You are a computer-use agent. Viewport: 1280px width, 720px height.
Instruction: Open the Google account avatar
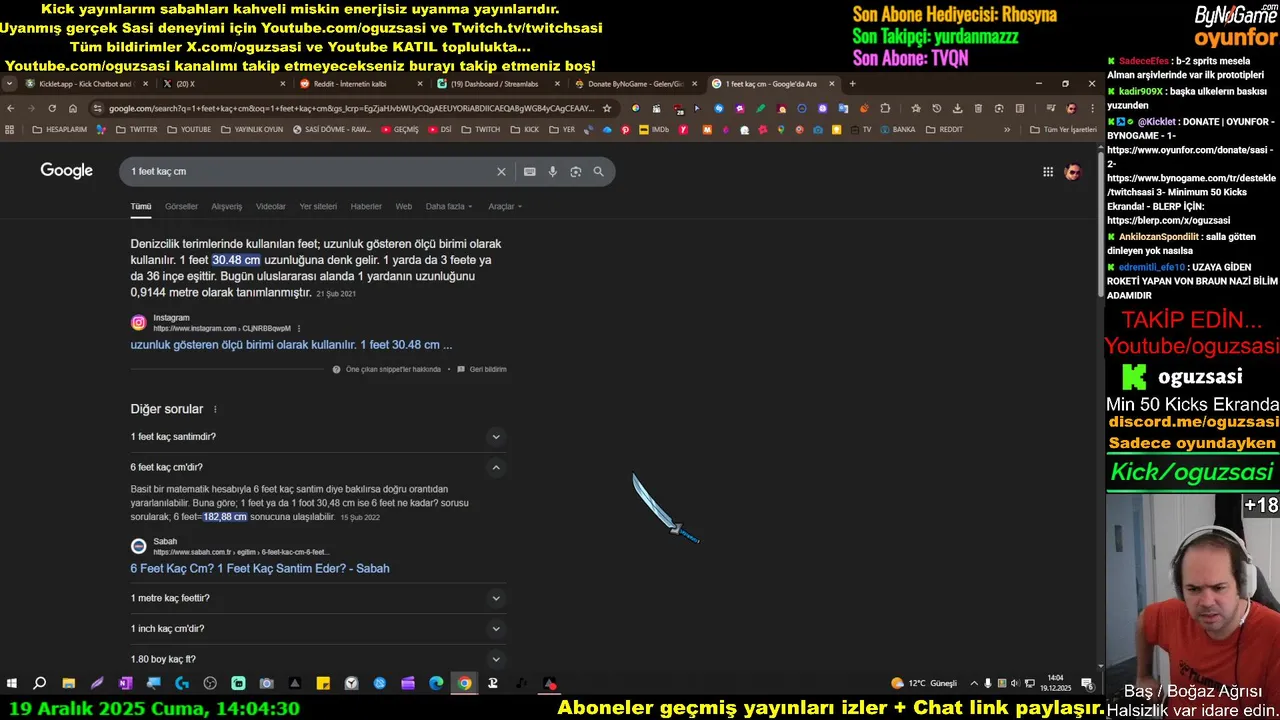pyautogui.click(x=1072, y=172)
